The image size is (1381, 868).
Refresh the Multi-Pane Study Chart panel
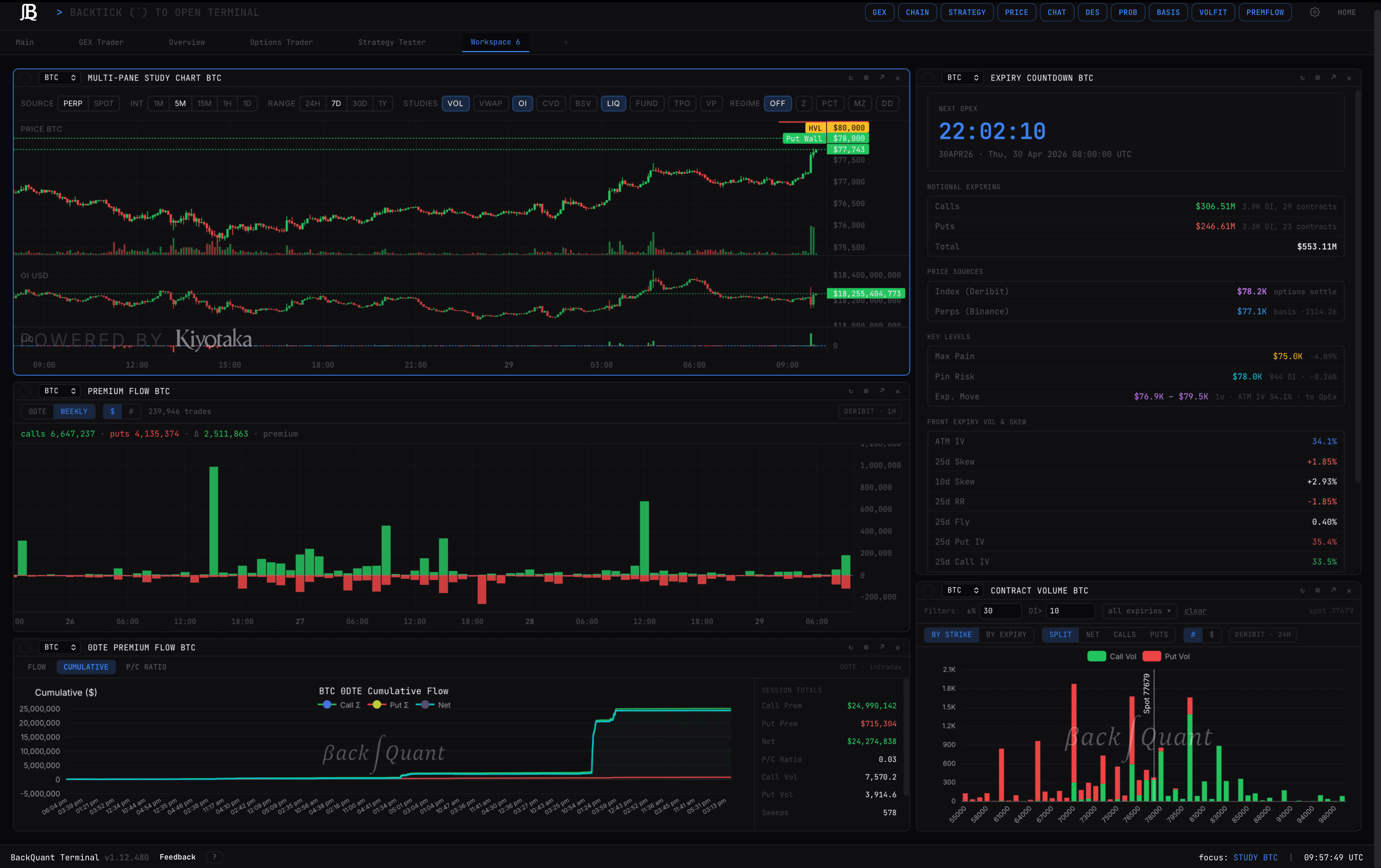point(850,78)
